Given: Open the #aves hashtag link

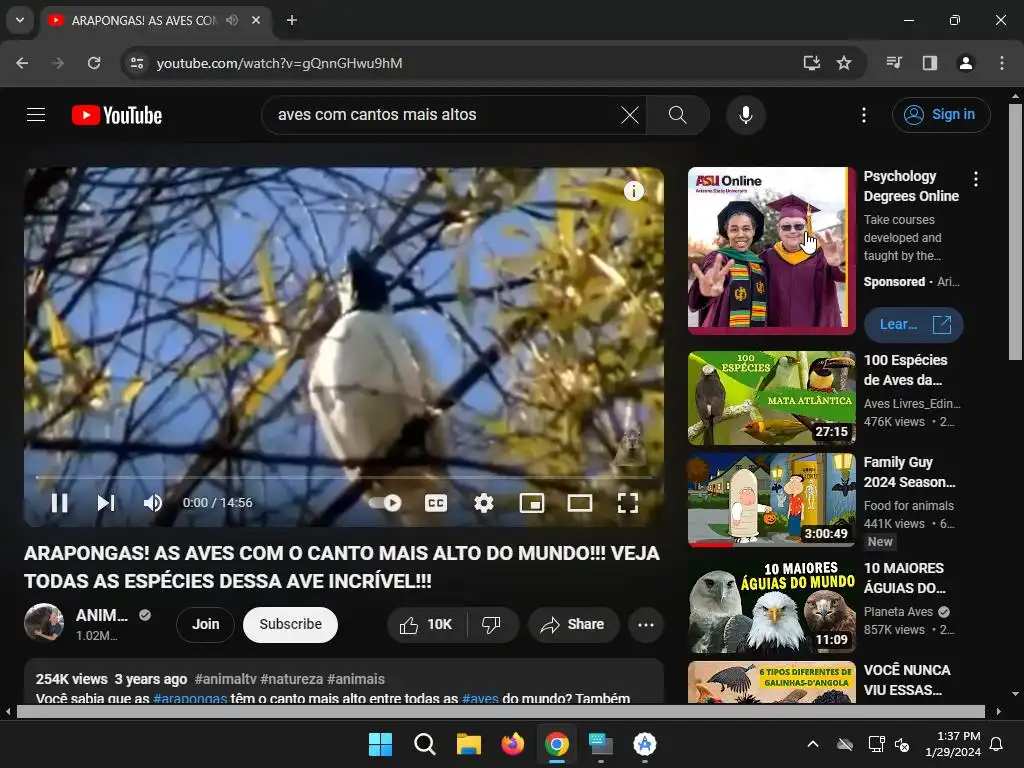Looking at the screenshot, I should click(480, 697).
